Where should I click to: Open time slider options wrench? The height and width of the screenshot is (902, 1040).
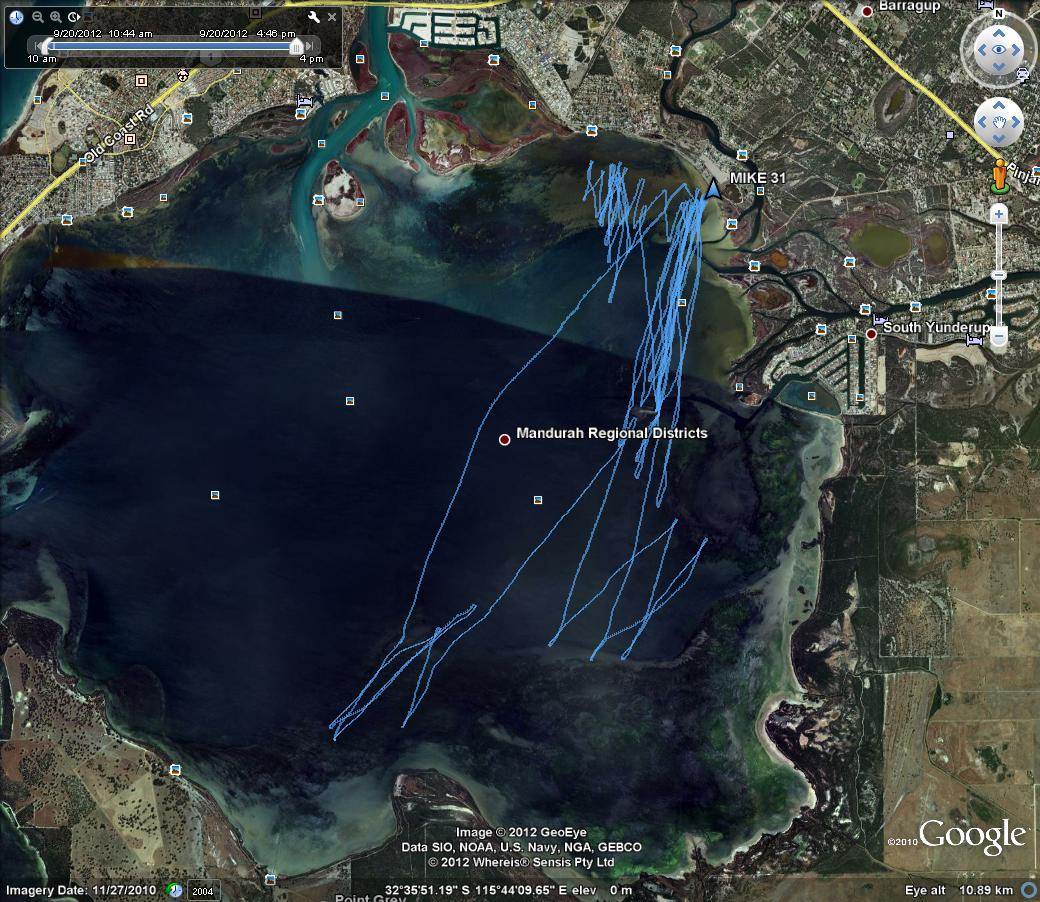click(x=313, y=17)
